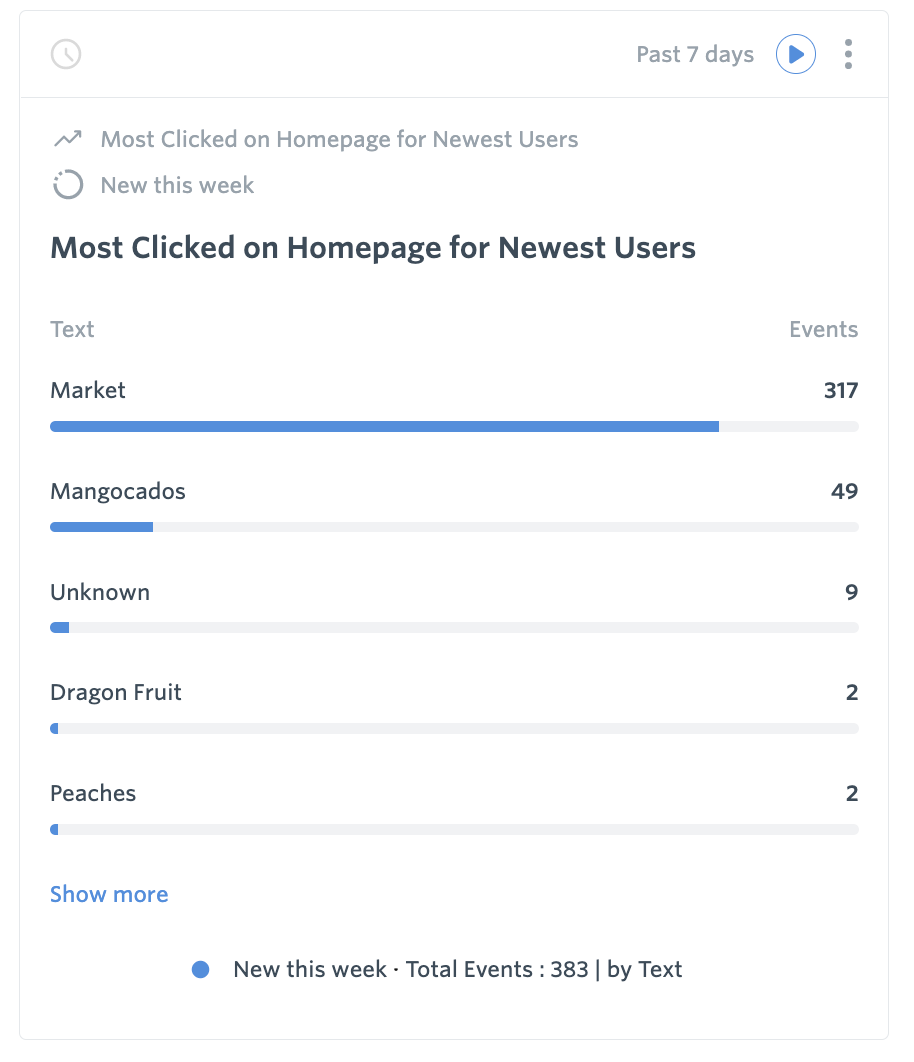
Task: Click the event count 317 for Market
Action: click(x=843, y=391)
